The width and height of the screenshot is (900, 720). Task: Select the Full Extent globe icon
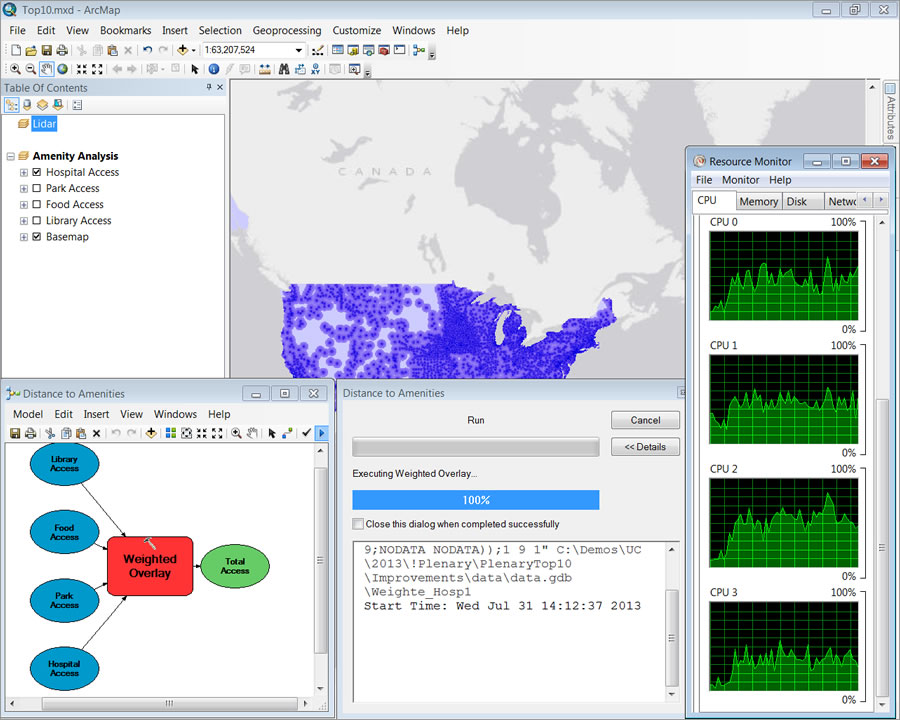(x=62, y=67)
